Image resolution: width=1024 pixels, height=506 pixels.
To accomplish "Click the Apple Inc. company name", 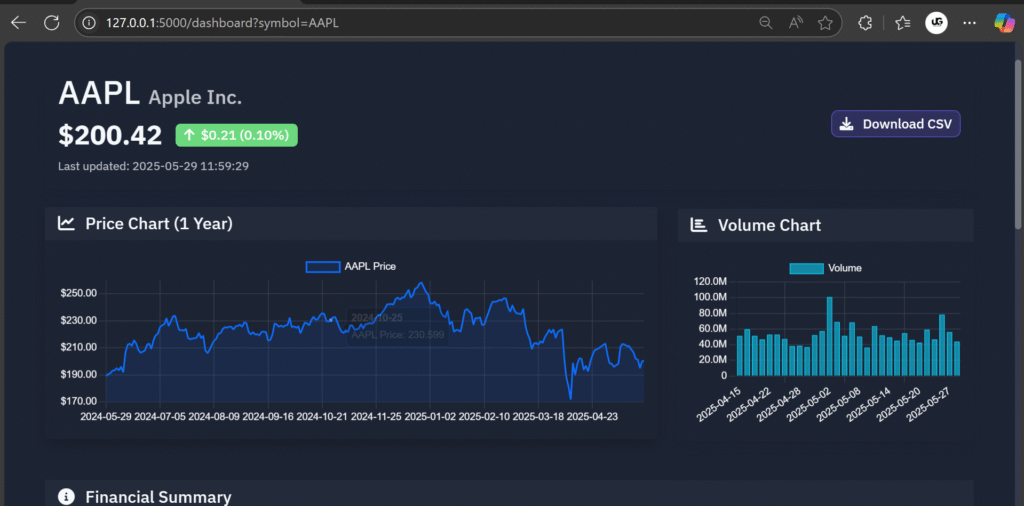I will (195, 97).
